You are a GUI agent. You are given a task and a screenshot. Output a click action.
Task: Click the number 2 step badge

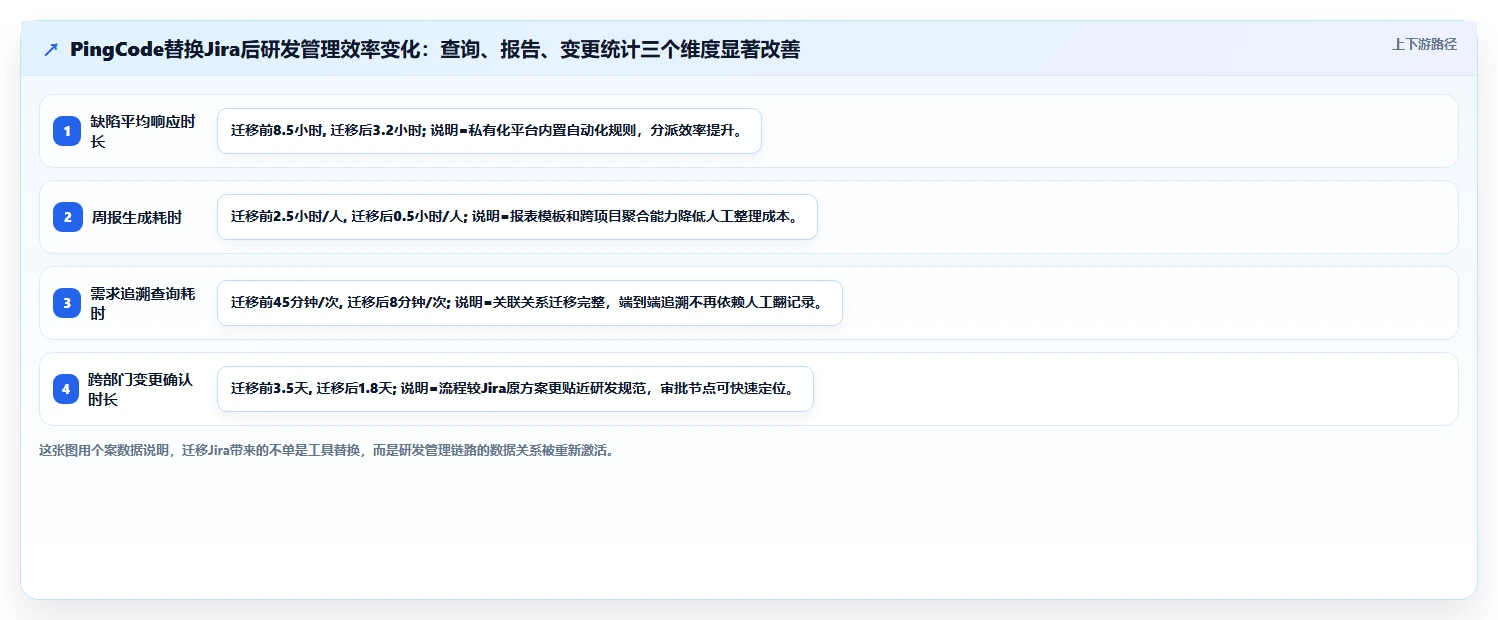tap(67, 217)
